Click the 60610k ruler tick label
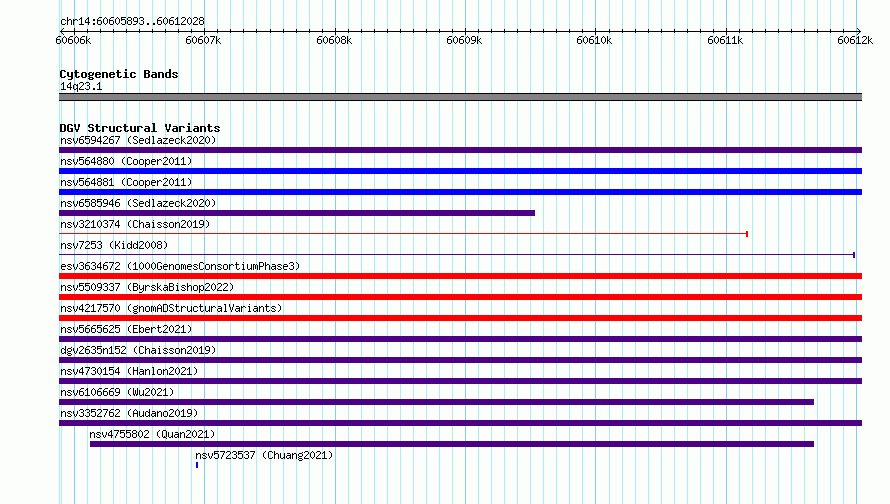The width and height of the screenshot is (890, 504). click(594, 40)
